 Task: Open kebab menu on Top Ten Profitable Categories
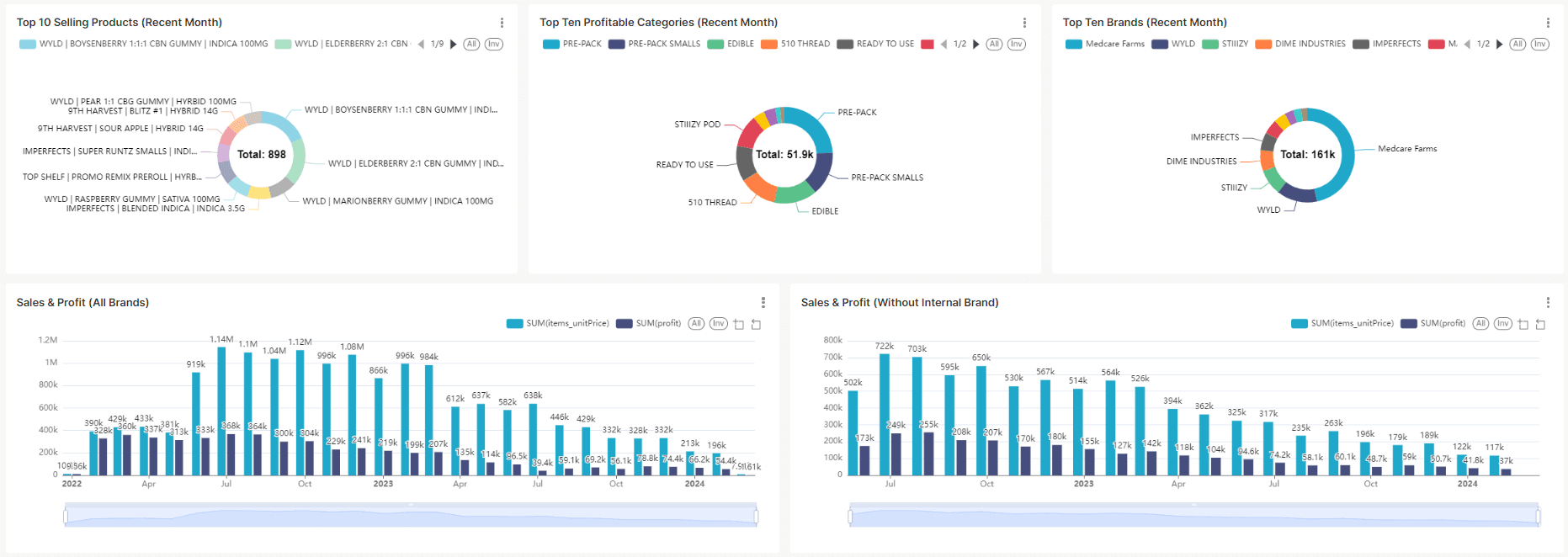tap(1024, 23)
